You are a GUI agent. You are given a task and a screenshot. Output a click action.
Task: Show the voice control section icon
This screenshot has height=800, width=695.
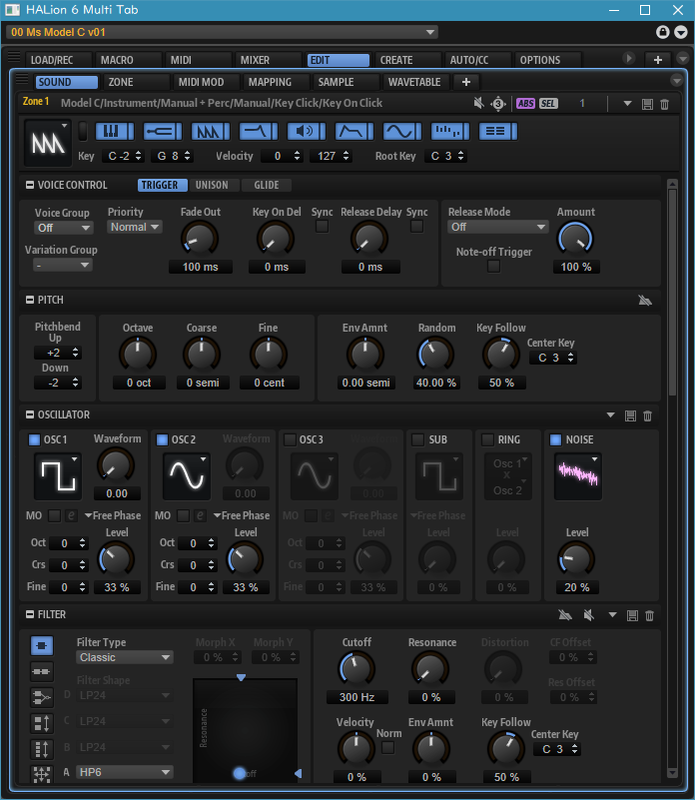163,132
